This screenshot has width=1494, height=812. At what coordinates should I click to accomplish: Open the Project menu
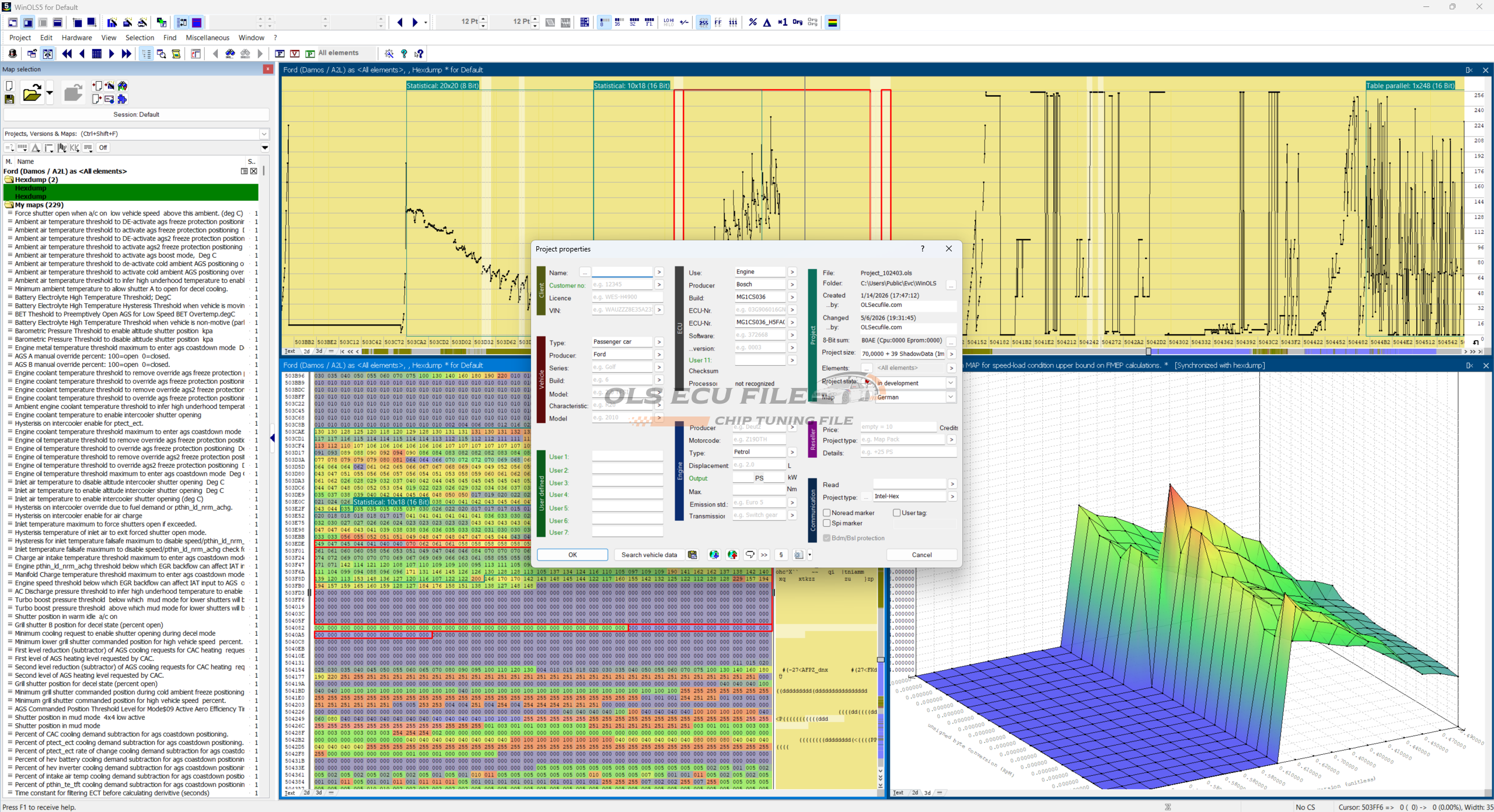(x=20, y=38)
